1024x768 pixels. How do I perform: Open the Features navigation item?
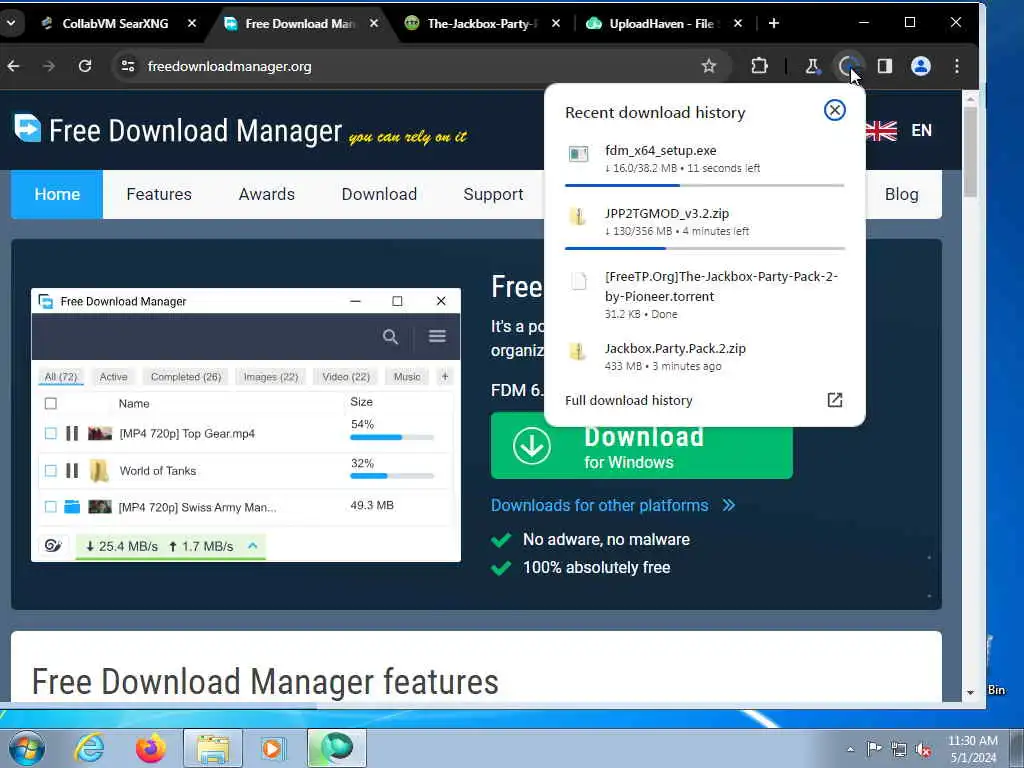point(159,194)
